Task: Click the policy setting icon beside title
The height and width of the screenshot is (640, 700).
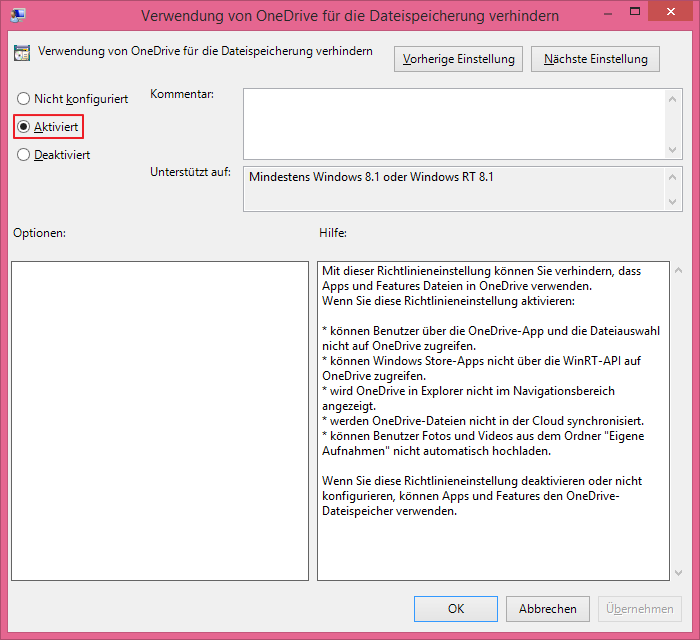Action: pos(22,53)
